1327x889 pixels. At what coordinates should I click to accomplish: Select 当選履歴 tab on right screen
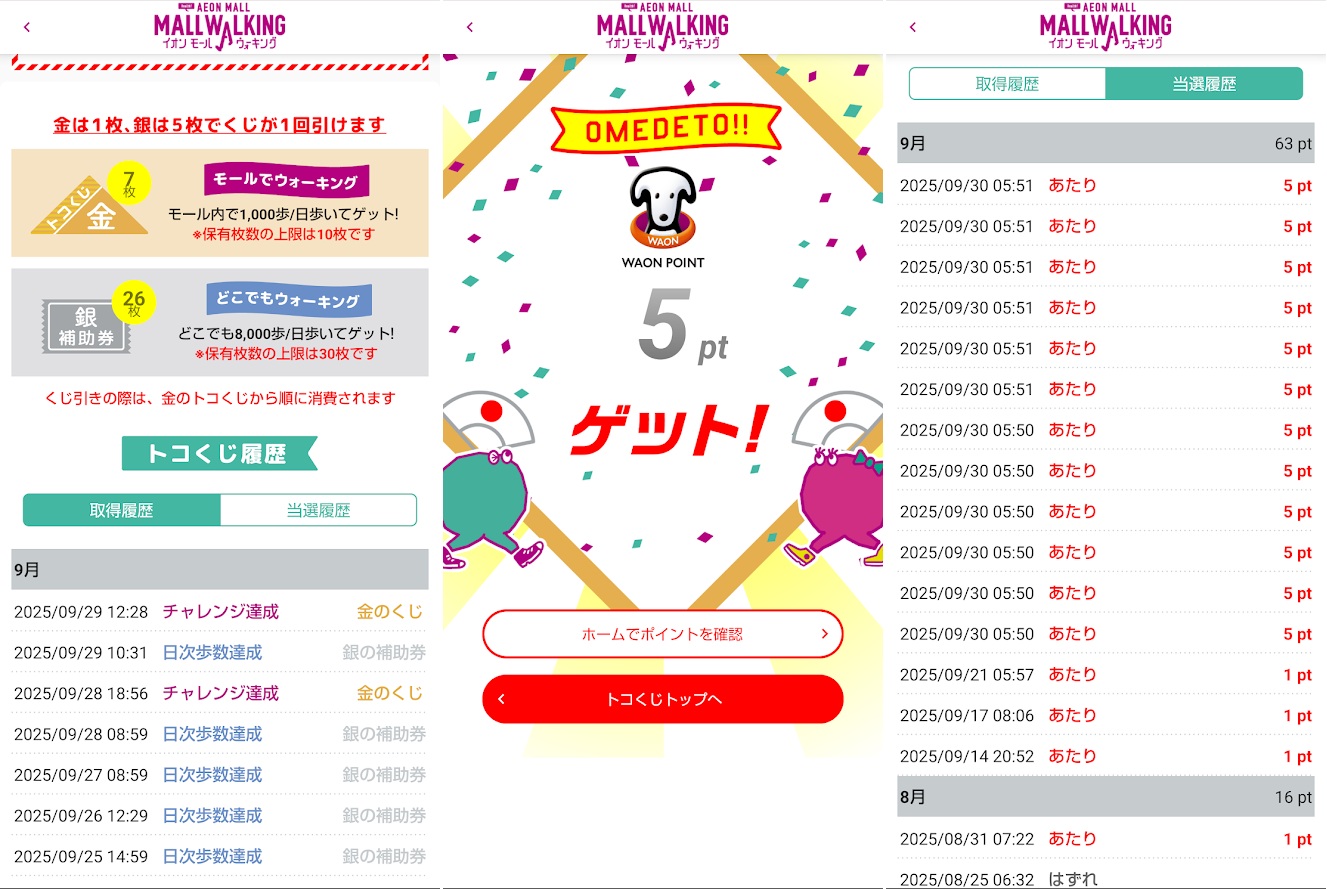[1204, 84]
